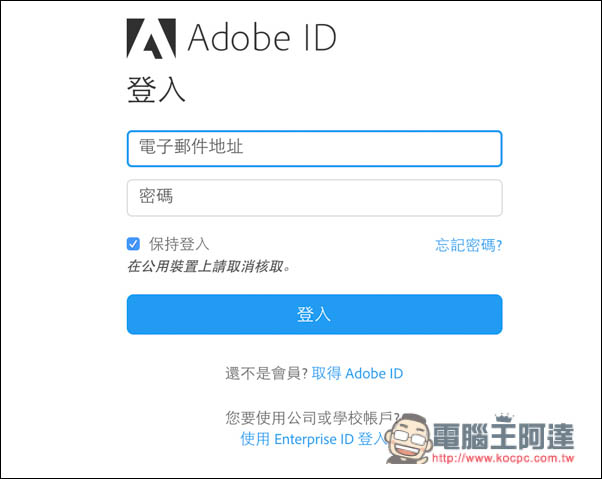The width and height of the screenshot is (602, 479).
Task: Focus the 電子郵件地址 email field
Action: 314,149
